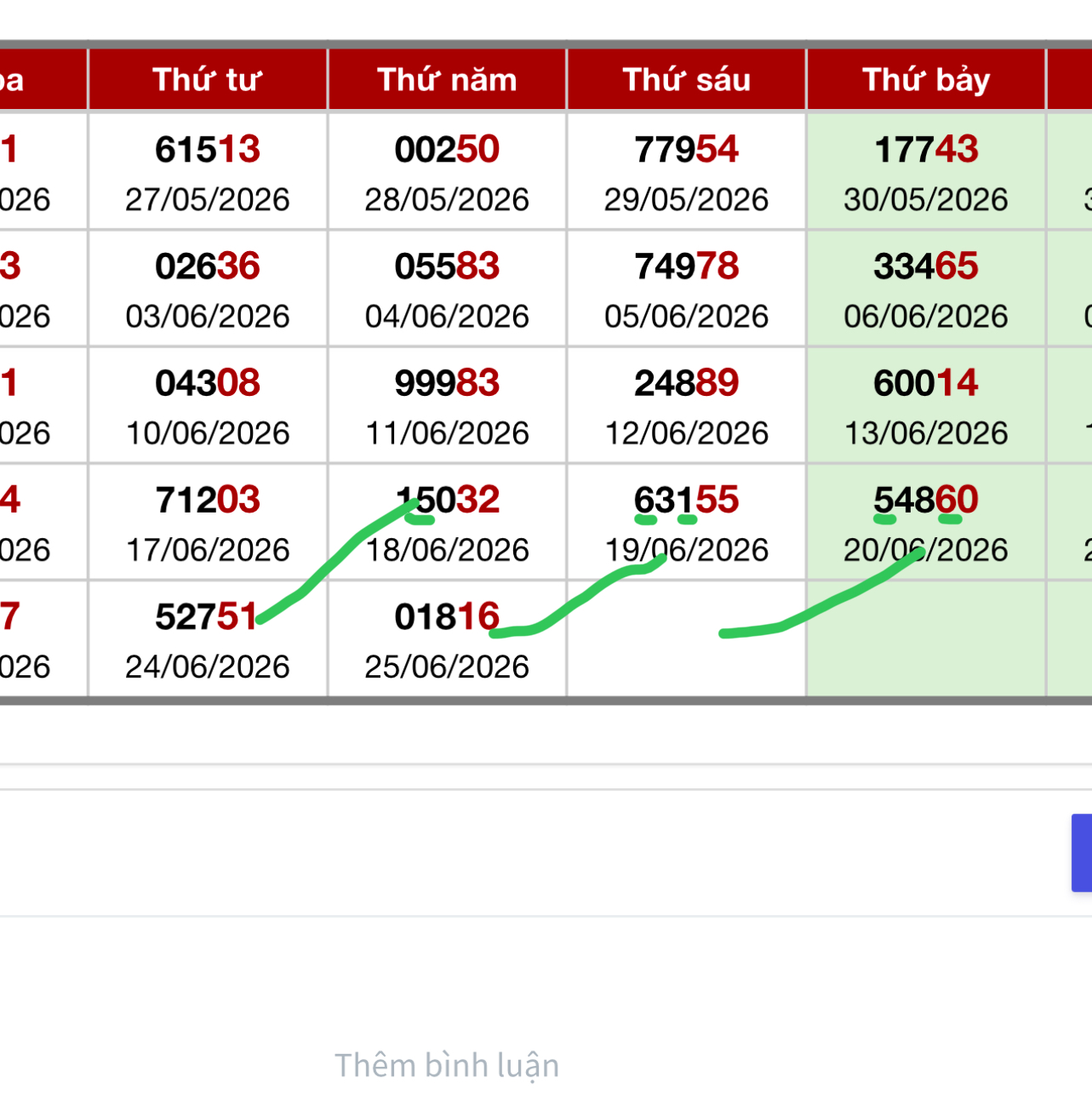The height and width of the screenshot is (1117, 1092).
Task: Select the date 18/06/2026
Action: point(448,550)
